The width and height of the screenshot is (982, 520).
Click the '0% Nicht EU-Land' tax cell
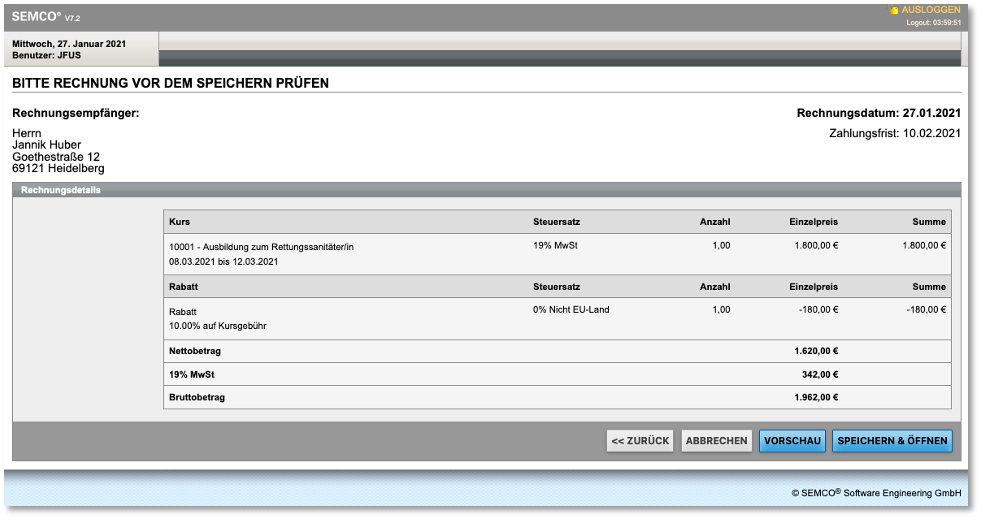coord(571,309)
